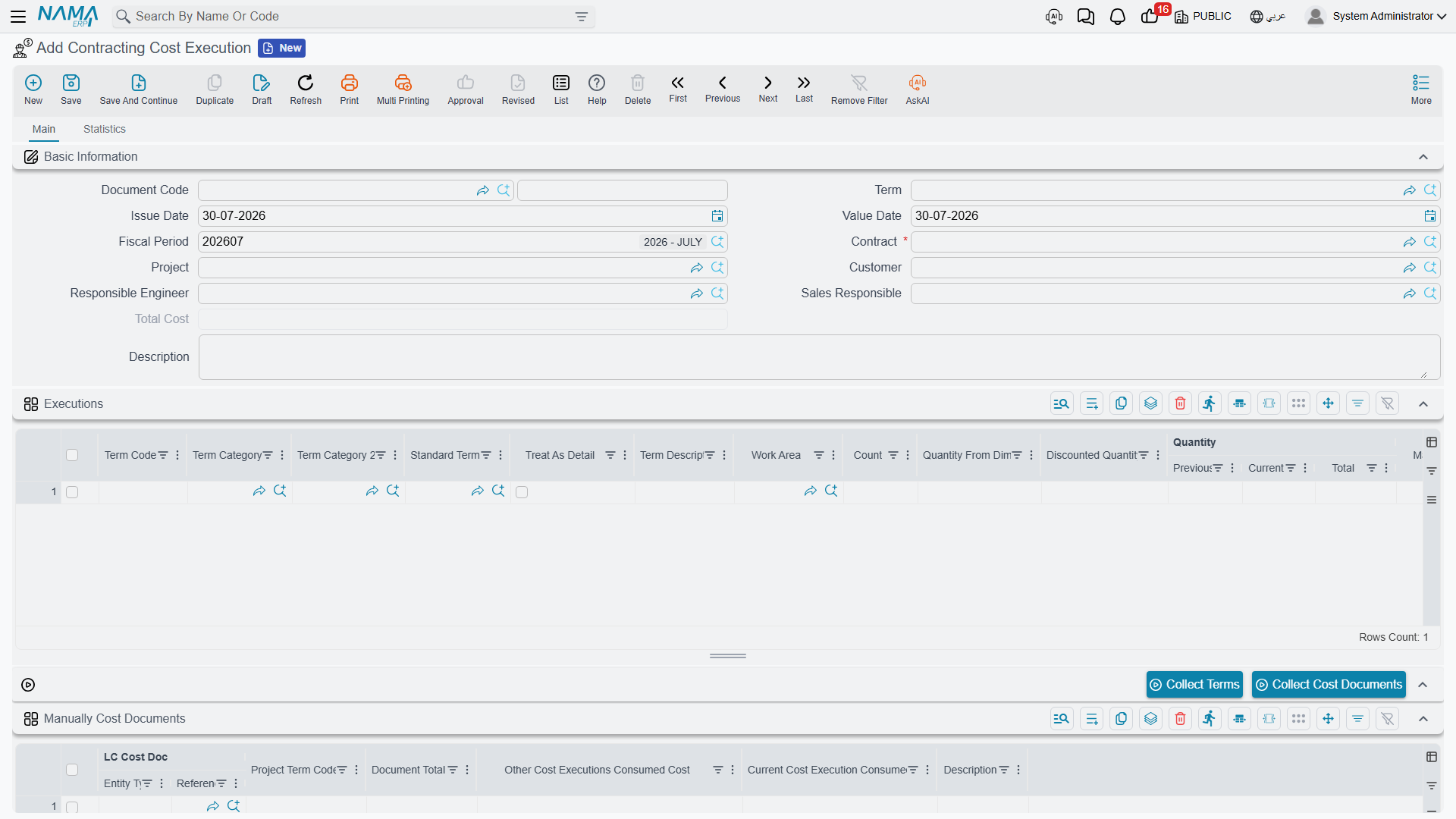The image size is (1456, 819).
Task: Delete the document
Action: click(638, 89)
